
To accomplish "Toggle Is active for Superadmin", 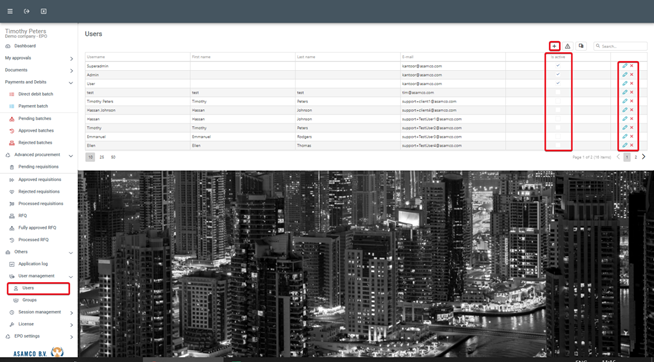I will click(x=558, y=66).
